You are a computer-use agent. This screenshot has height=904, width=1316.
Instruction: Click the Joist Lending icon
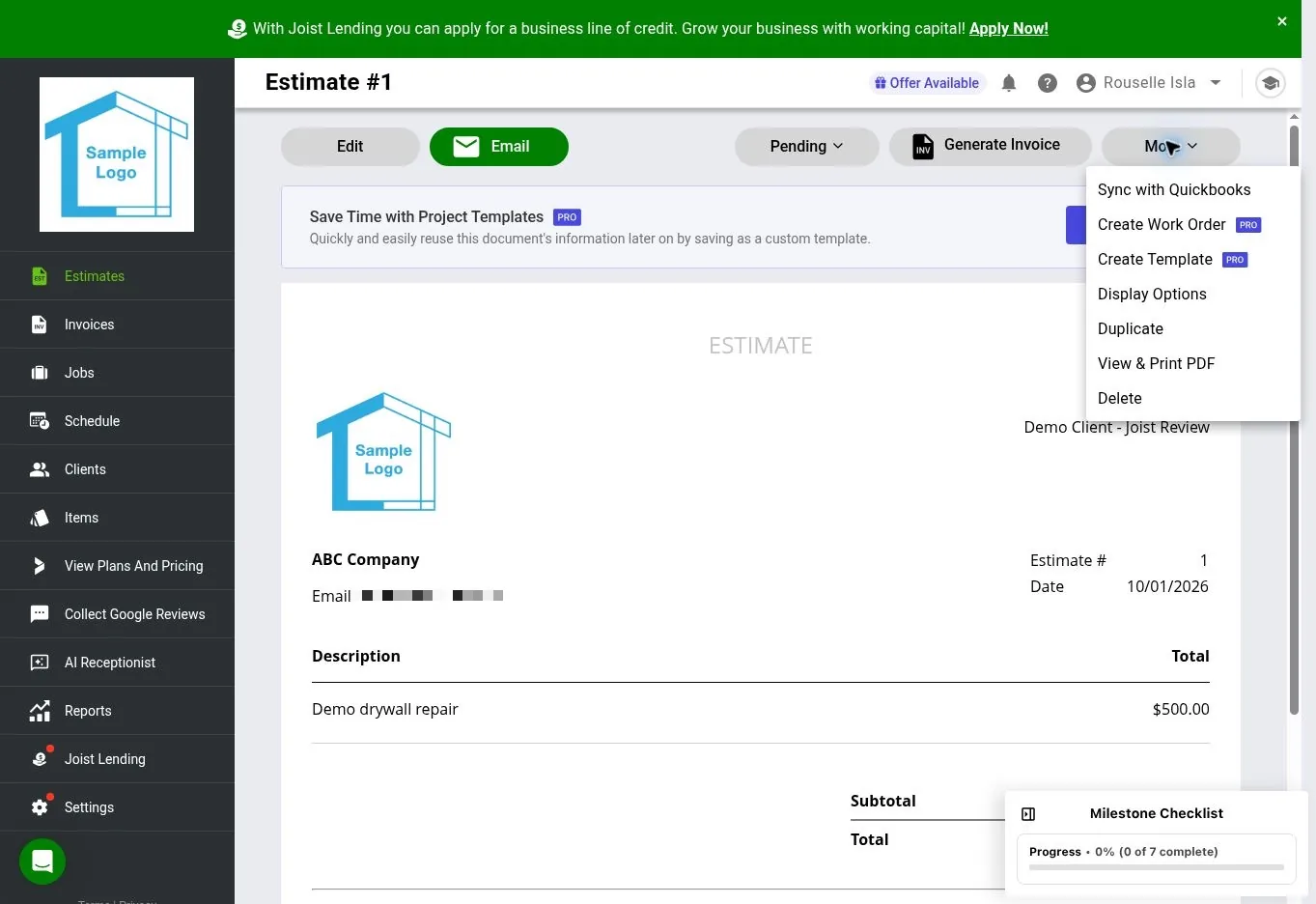pos(40,759)
